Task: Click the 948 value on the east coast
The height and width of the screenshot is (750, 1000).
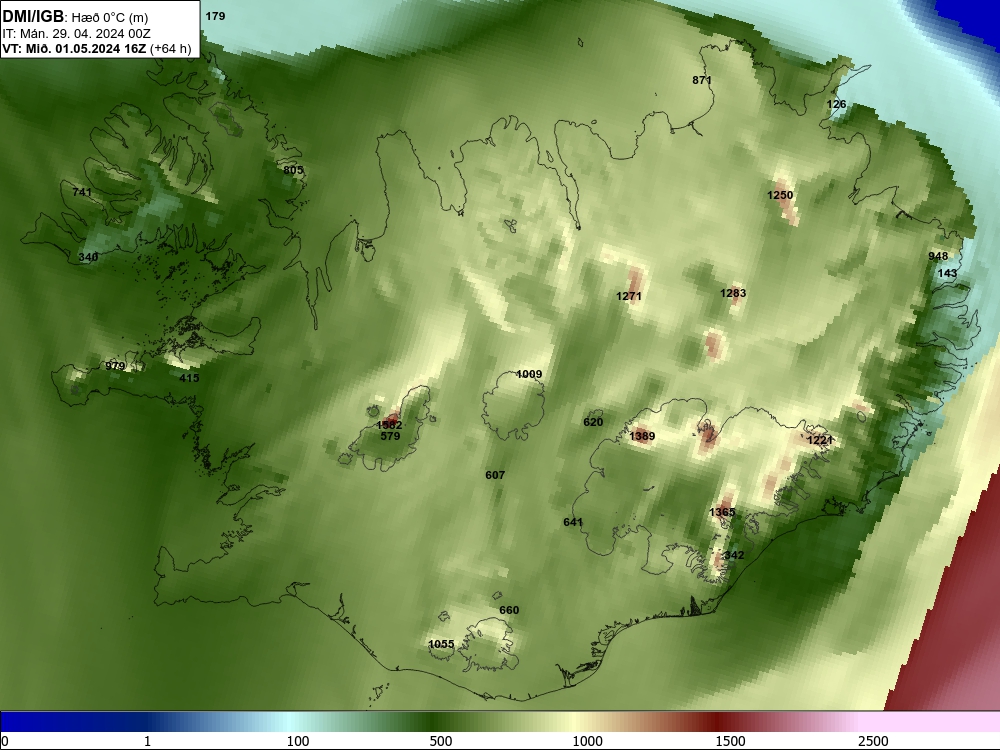Action: [x=938, y=256]
